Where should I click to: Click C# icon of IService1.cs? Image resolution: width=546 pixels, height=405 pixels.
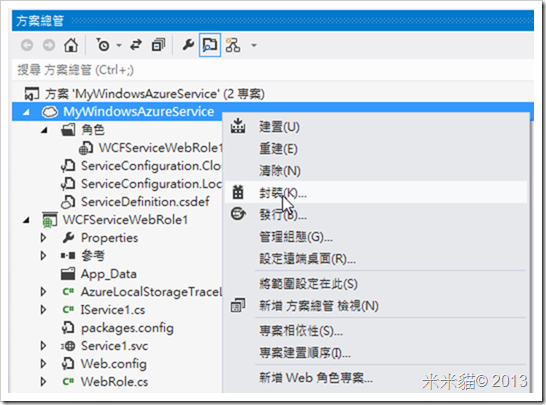tap(68, 310)
